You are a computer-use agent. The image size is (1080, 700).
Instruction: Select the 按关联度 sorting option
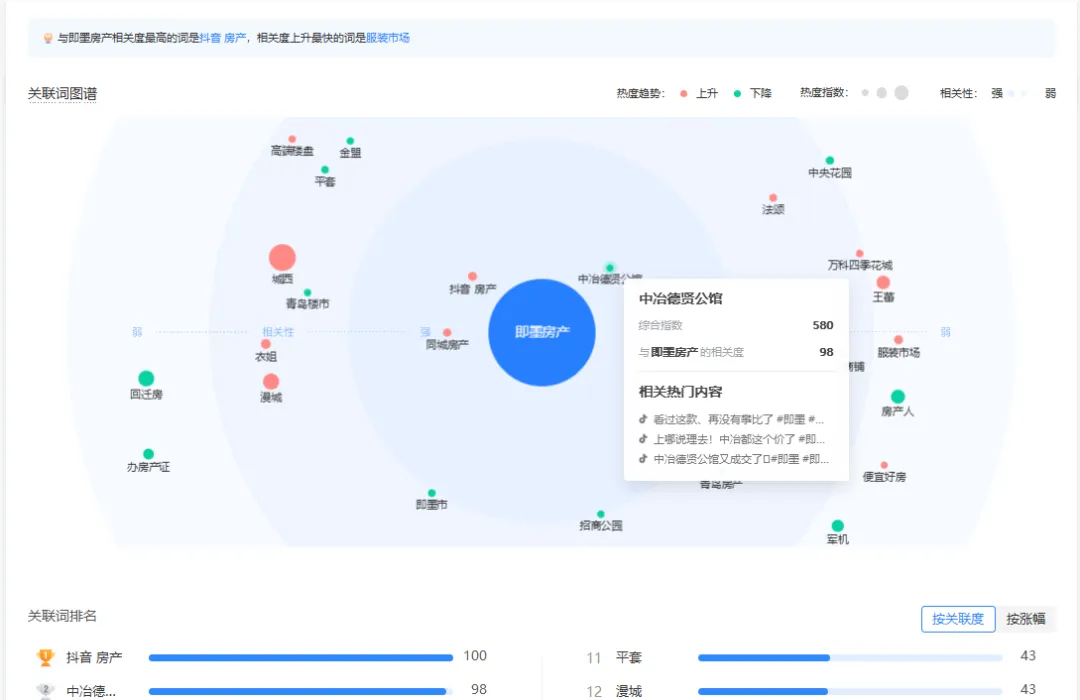958,619
